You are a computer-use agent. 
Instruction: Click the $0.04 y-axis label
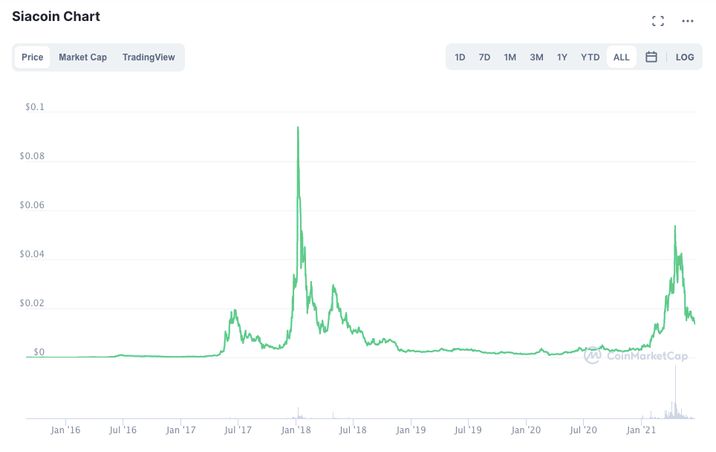[32, 254]
